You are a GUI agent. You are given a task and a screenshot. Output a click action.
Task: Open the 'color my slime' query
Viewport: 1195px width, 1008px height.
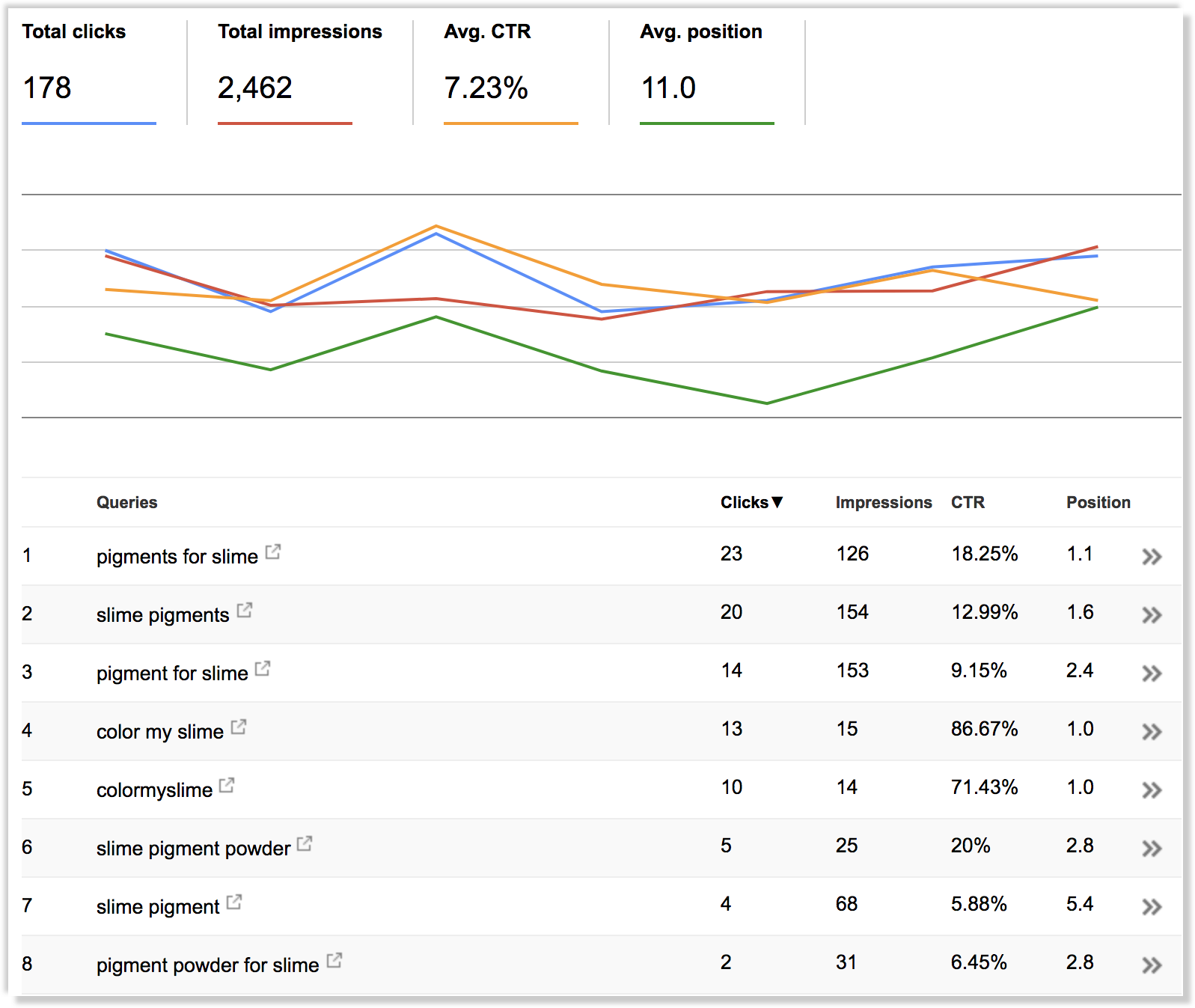pyautogui.click(x=160, y=732)
